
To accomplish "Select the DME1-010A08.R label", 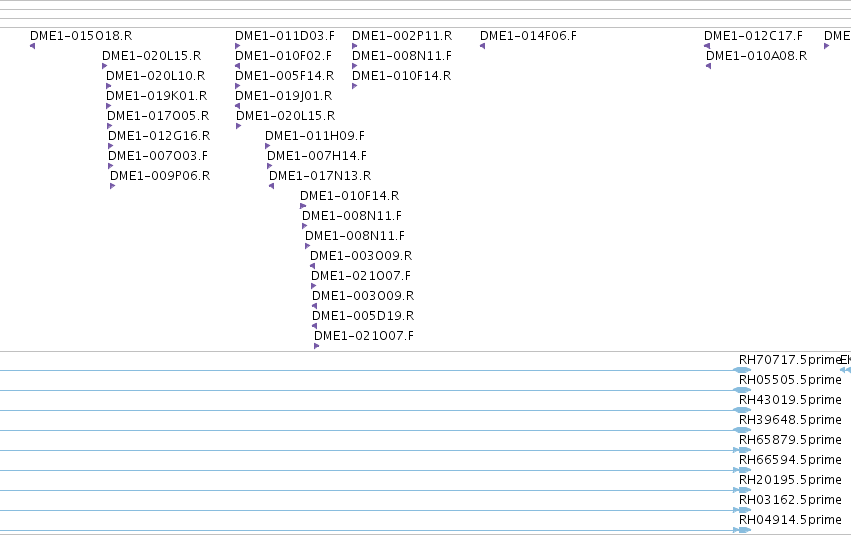I will pyautogui.click(x=757, y=56).
